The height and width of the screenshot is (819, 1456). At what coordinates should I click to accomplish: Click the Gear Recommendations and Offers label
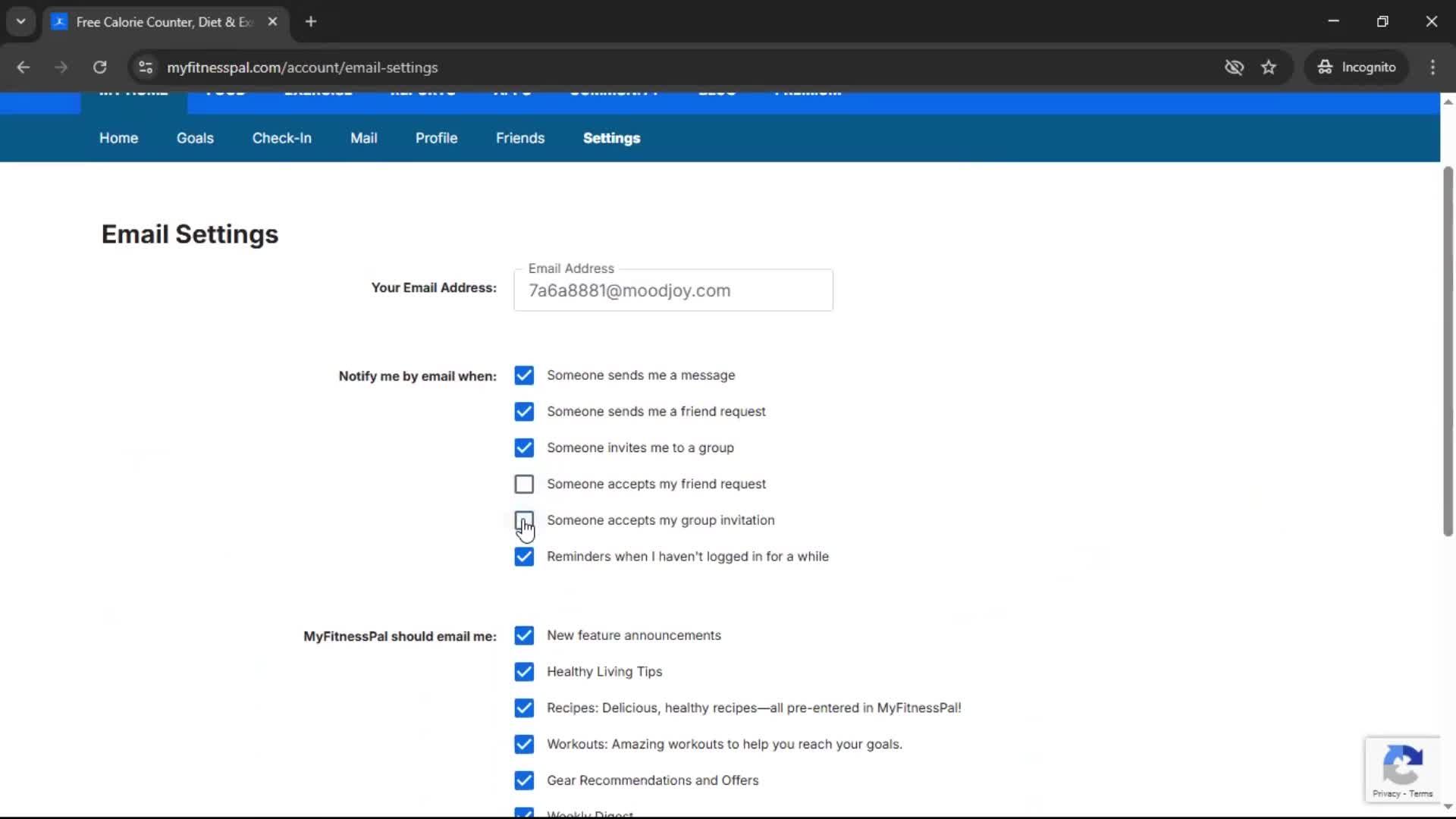pos(652,780)
